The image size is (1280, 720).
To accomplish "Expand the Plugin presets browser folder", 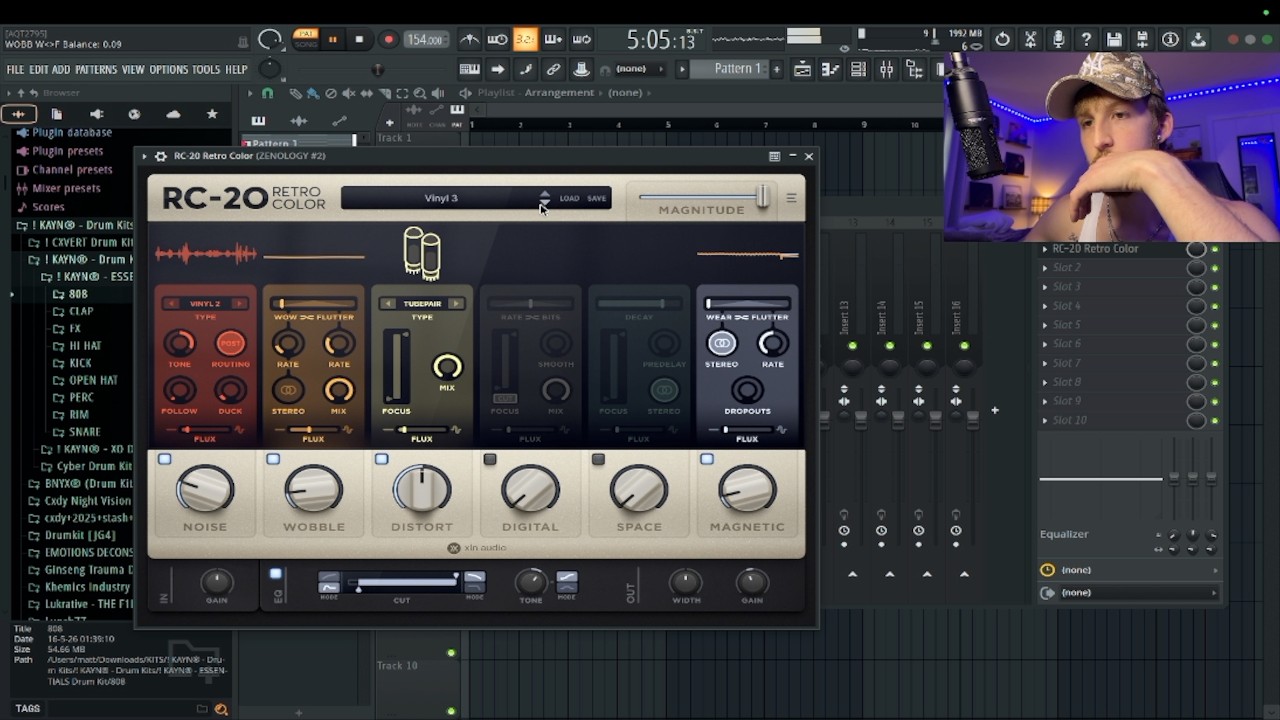I will [67, 151].
